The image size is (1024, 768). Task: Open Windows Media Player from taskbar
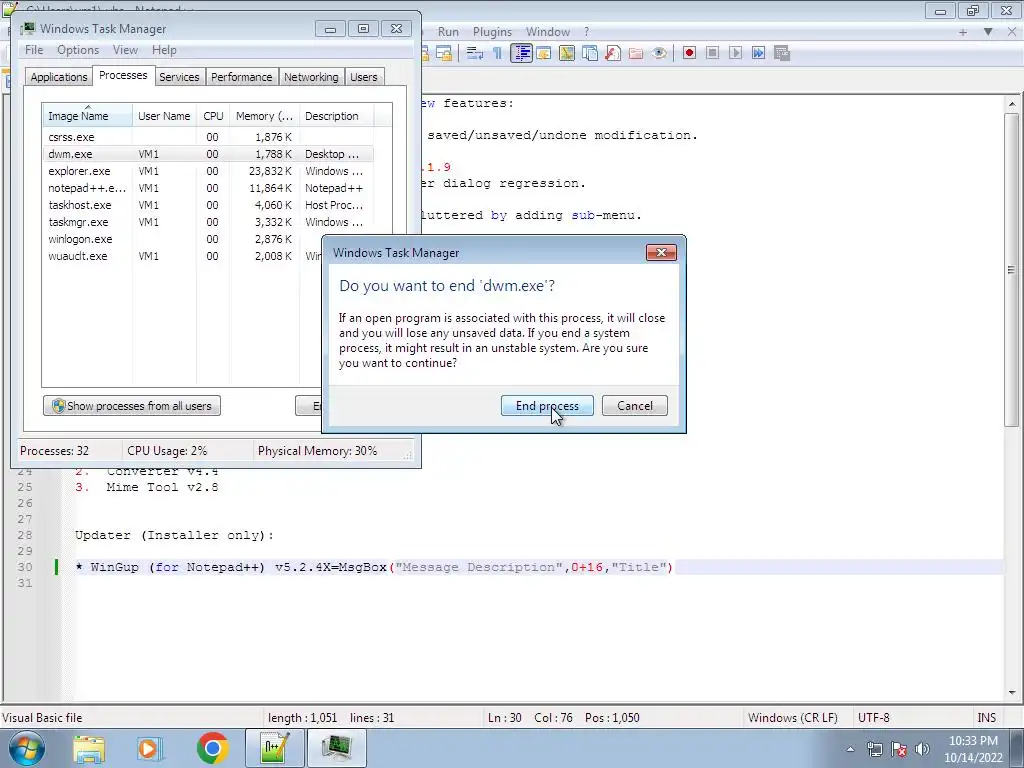[x=149, y=748]
